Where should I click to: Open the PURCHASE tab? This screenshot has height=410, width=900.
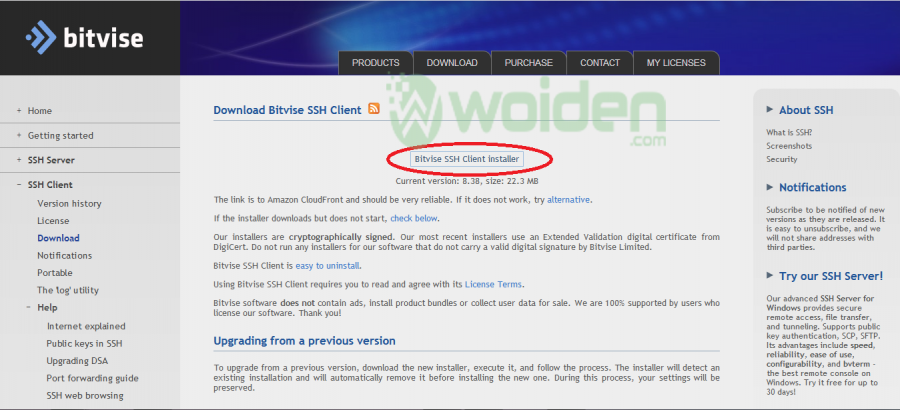[529, 63]
